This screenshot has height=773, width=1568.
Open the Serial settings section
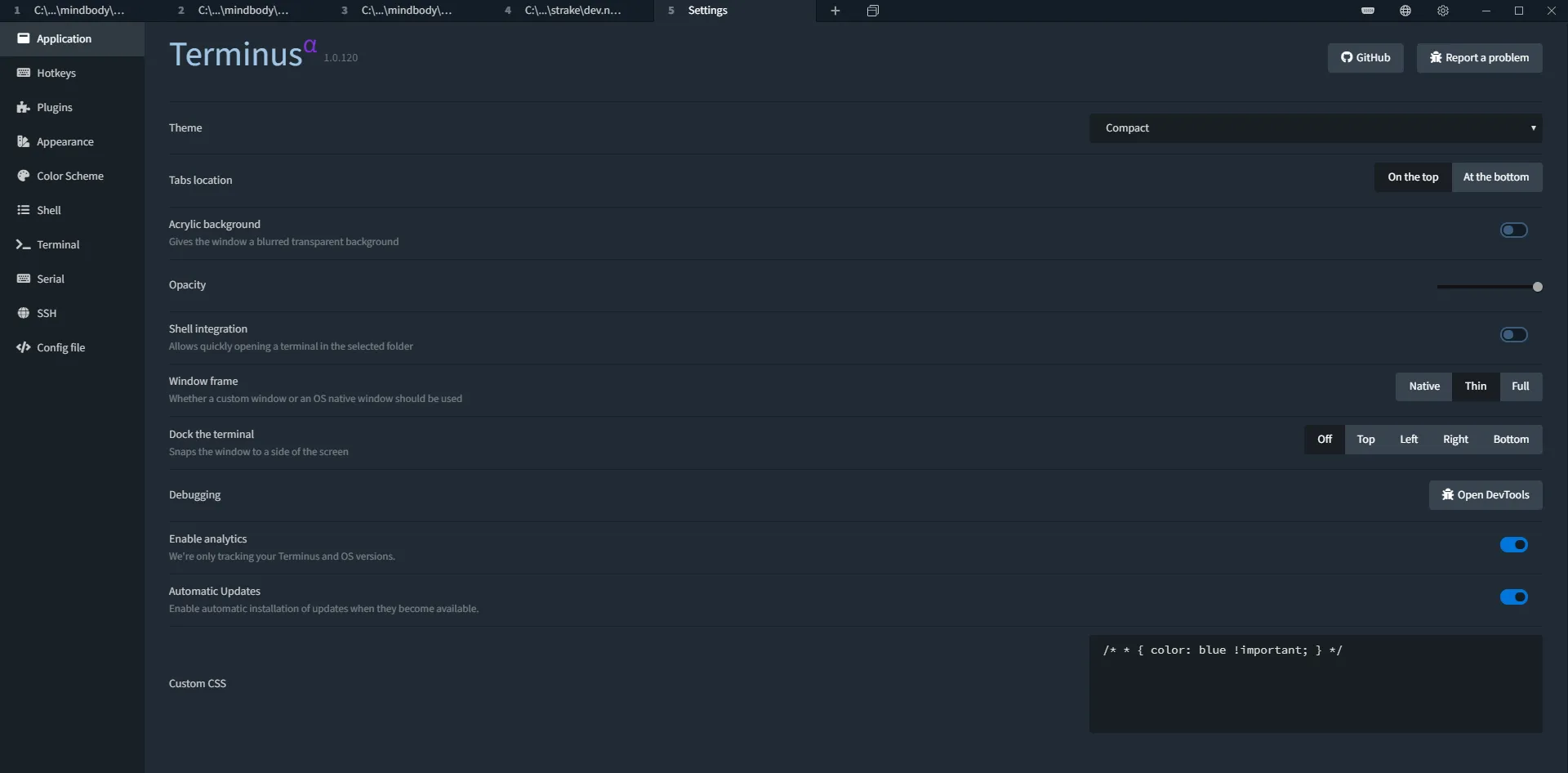pos(72,279)
